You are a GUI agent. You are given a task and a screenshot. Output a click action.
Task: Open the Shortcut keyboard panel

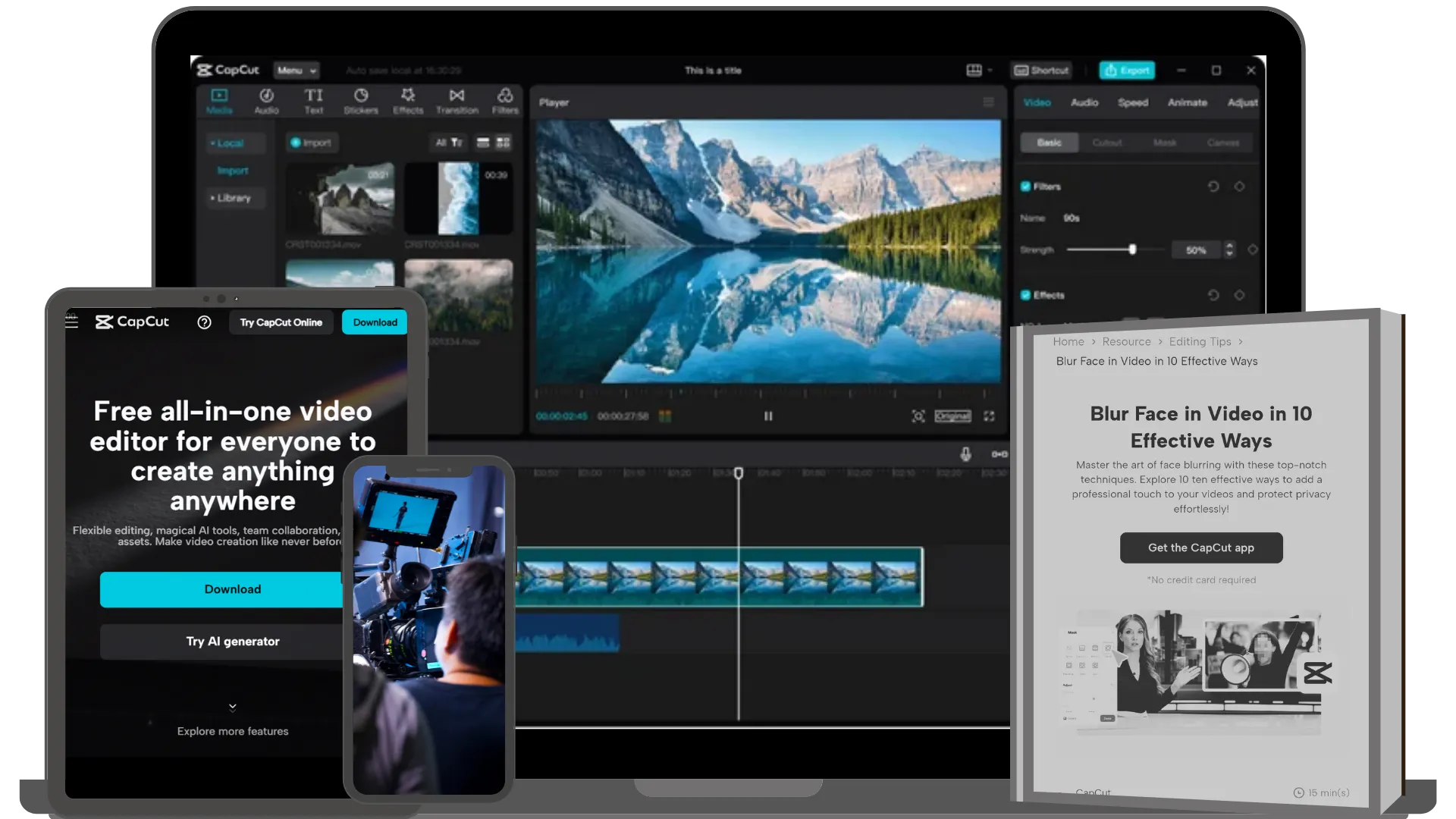(x=1042, y=71)
